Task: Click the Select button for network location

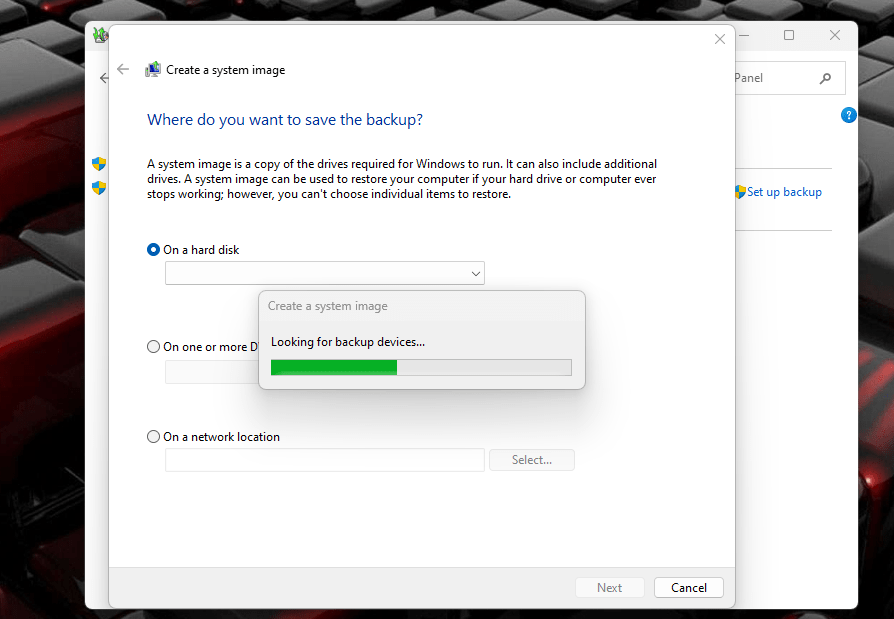Action: click(531, 459)
